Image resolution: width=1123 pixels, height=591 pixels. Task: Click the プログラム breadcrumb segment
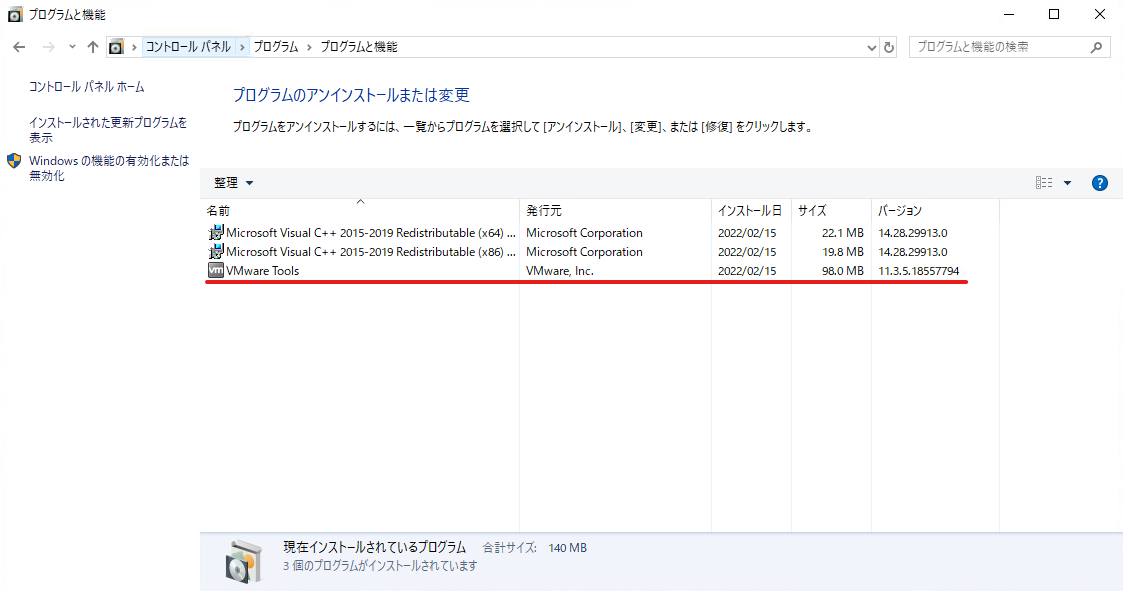point(276,47)
